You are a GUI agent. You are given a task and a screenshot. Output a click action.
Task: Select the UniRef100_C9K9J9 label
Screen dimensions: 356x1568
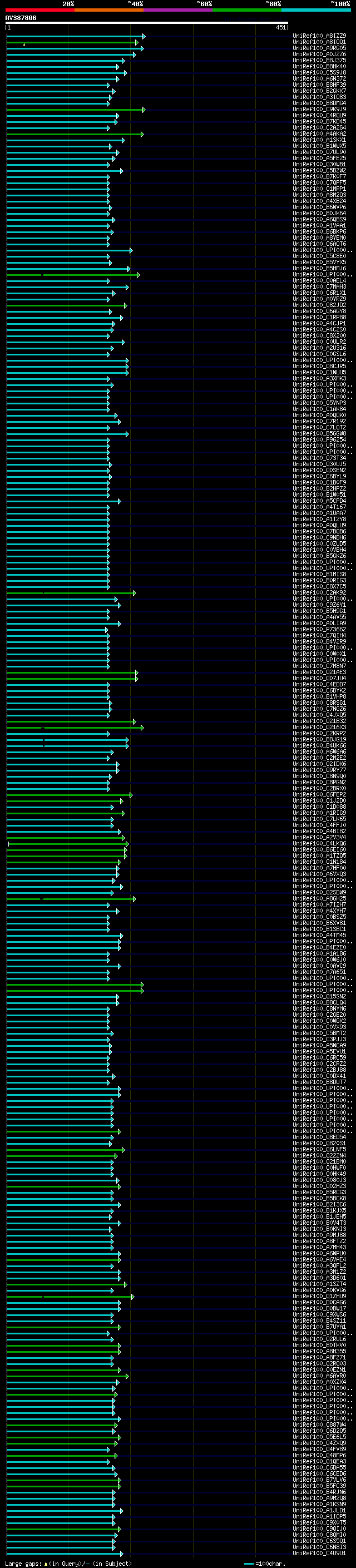tap(319, 110)
